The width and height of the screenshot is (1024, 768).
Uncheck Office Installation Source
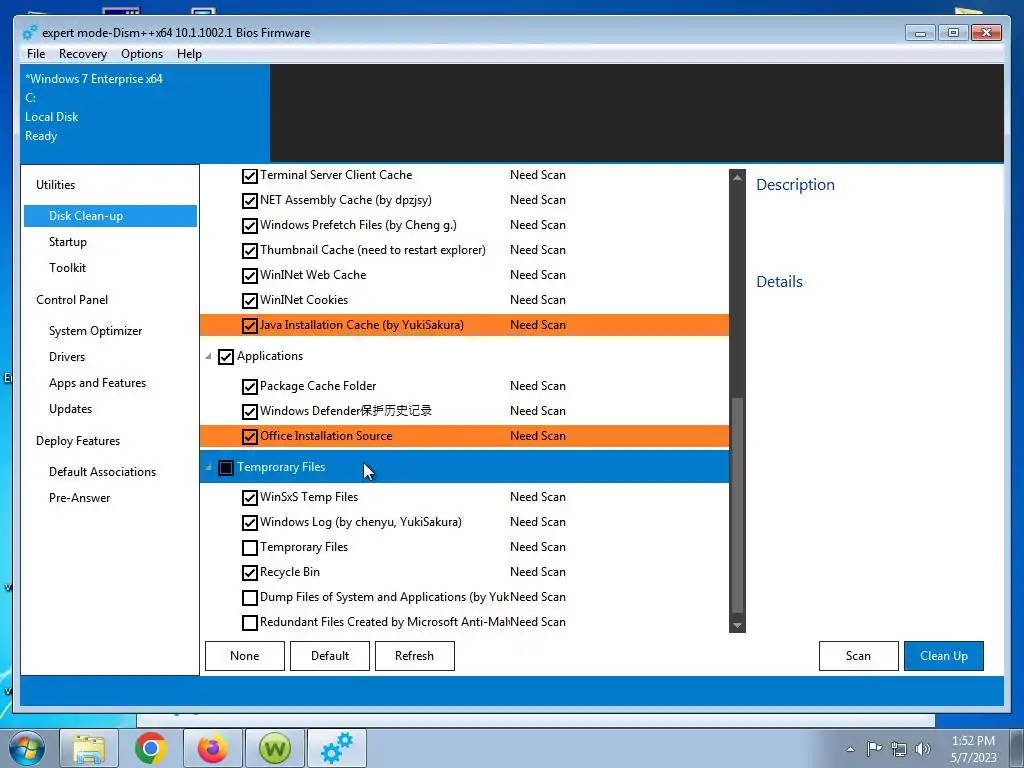[x=249, y=436]
